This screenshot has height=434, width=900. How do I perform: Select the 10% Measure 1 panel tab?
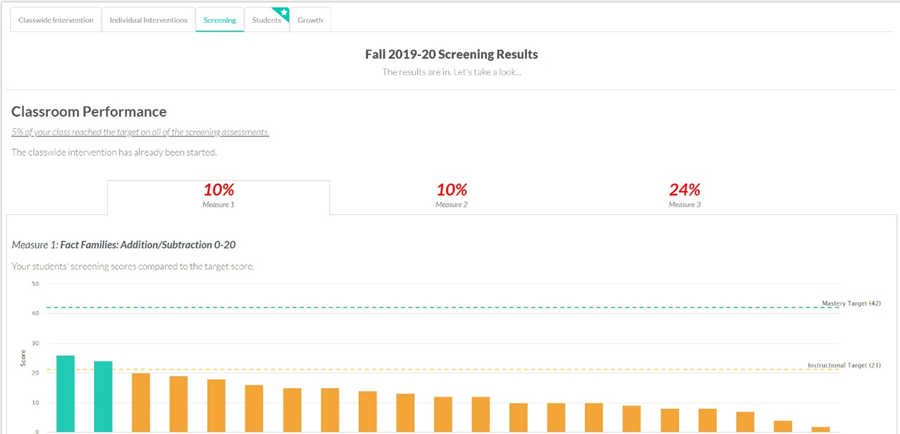218,195
